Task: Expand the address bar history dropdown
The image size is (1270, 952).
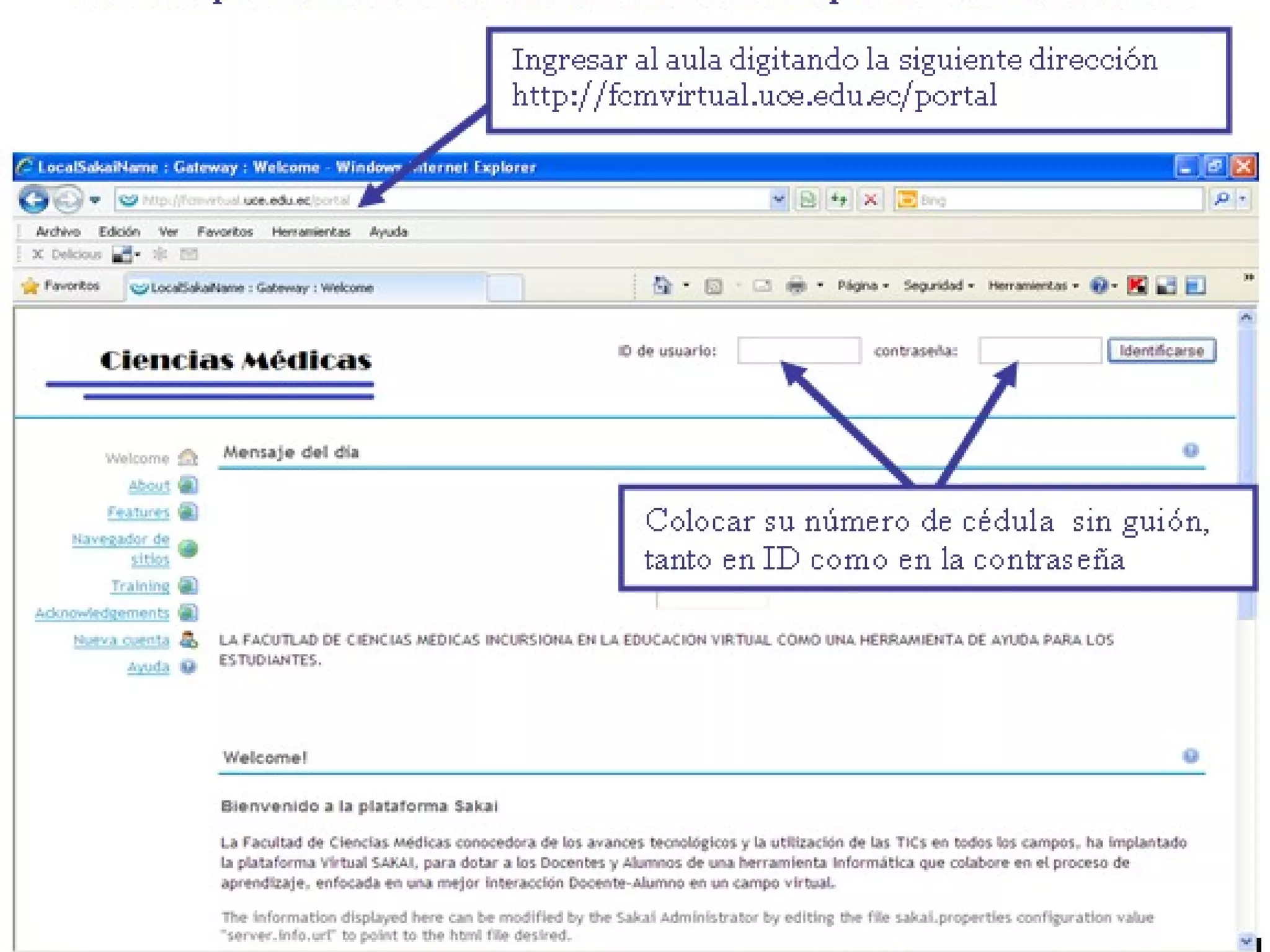Action: pyautogui.click(x=778, y=200)
